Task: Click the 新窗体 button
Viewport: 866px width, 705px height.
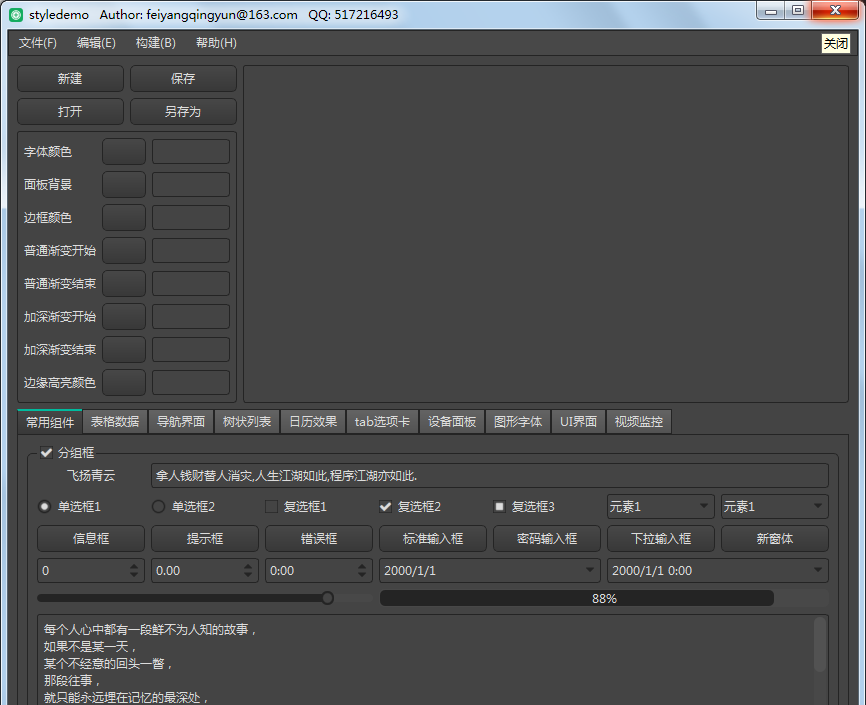Action: click(x=775, y=539)
